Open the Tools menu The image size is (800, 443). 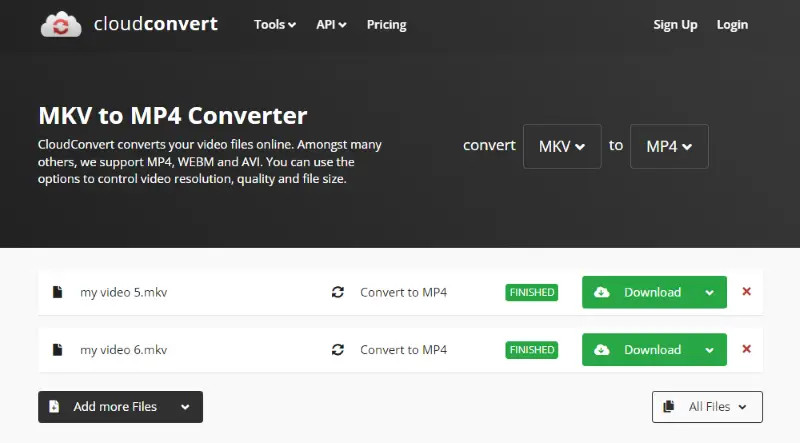(x=274, y=24)
